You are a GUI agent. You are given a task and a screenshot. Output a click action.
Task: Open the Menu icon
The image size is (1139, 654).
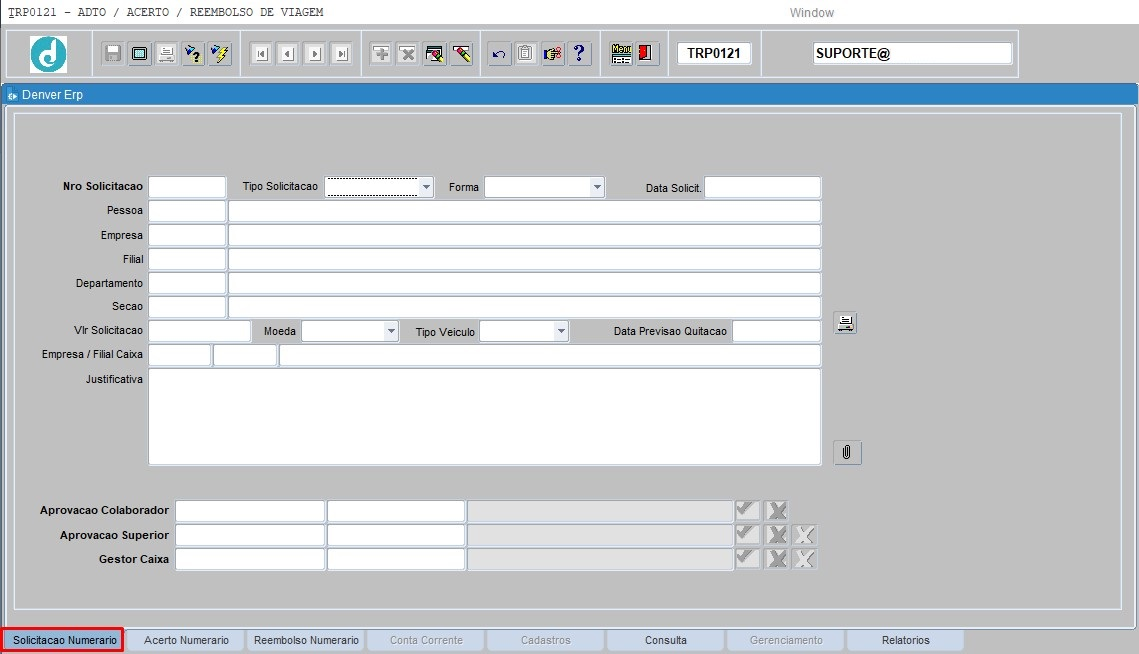click(x=621, y=54)
